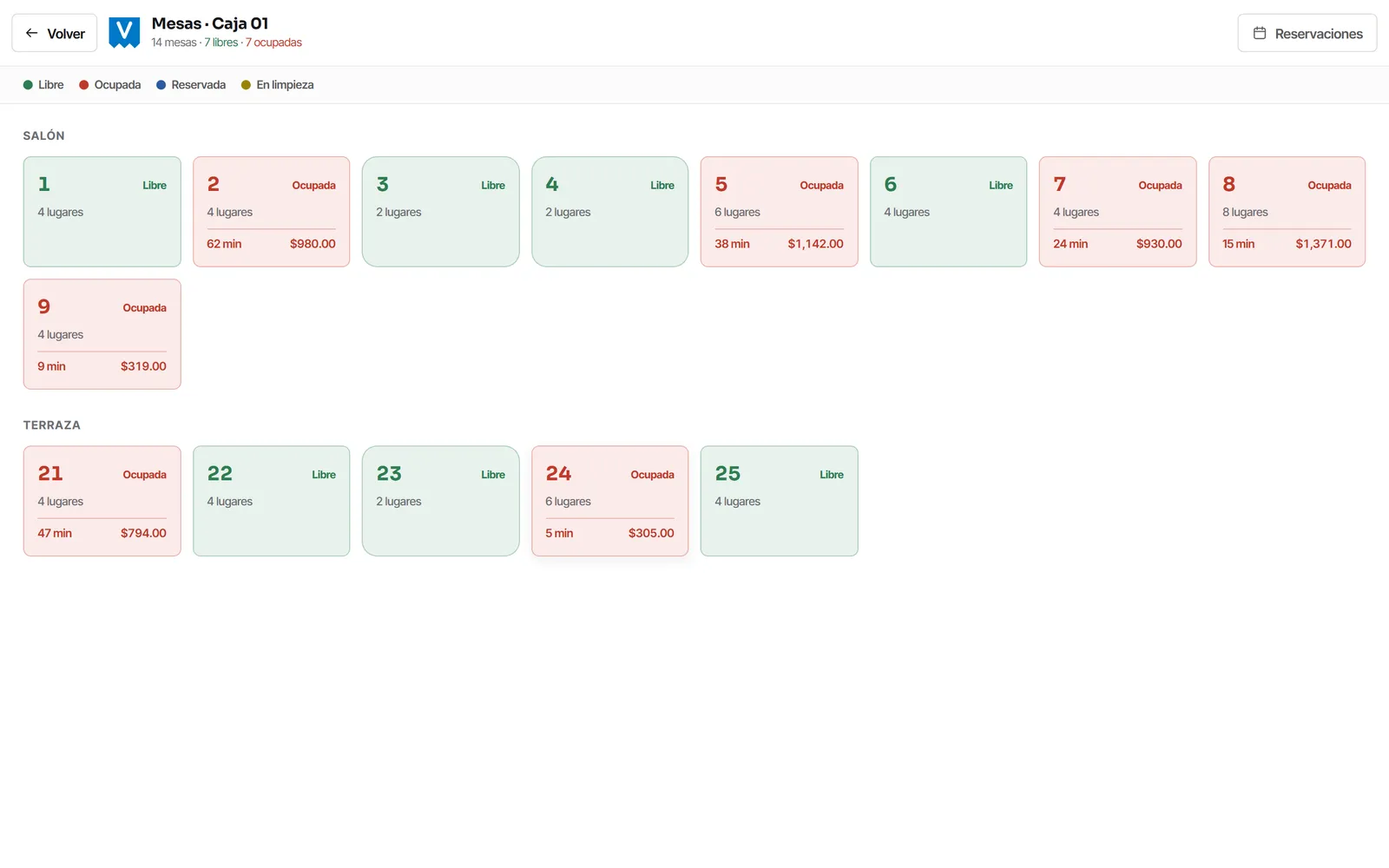Click the $319.00 total on table 9
The width and height of the screenshot is (1389, 868).
[143, 366]
